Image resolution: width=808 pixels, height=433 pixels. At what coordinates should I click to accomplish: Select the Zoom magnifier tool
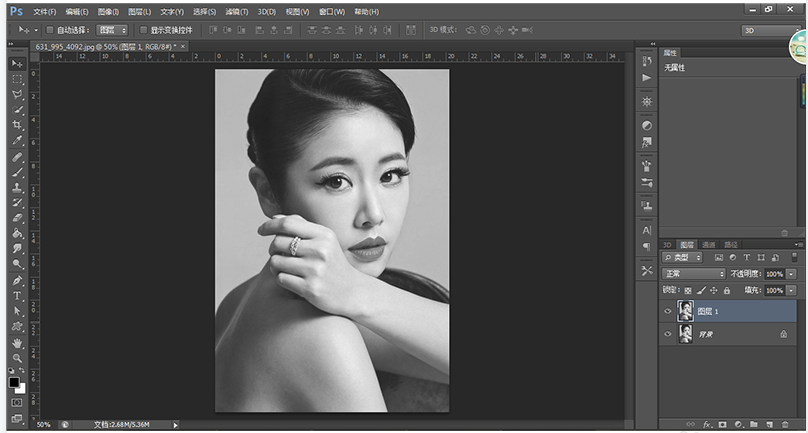point(17,358)
